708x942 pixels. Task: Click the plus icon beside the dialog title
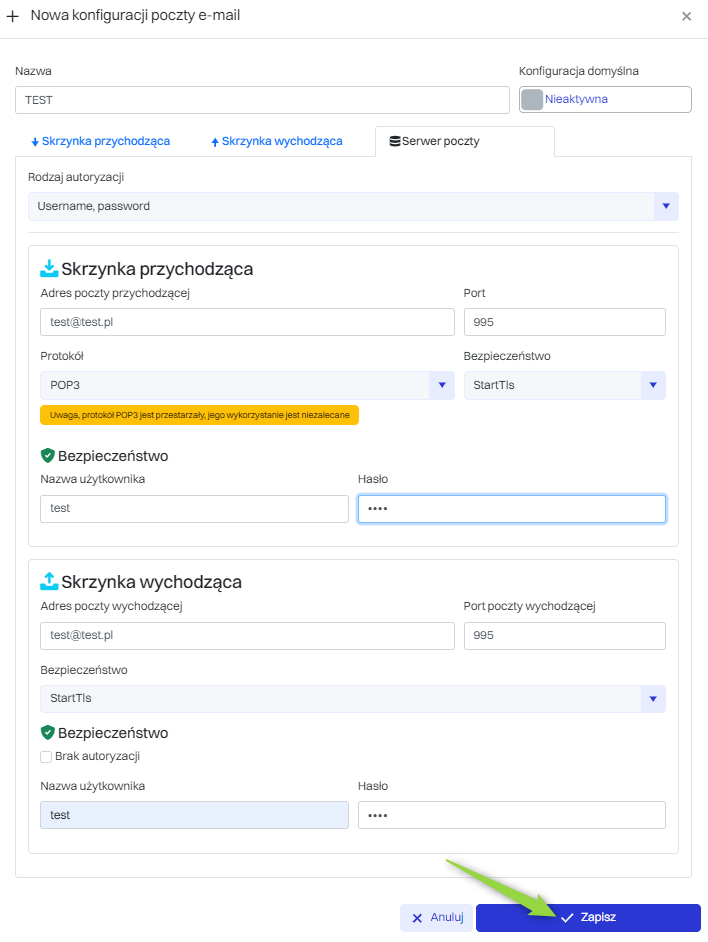point(13,16)
